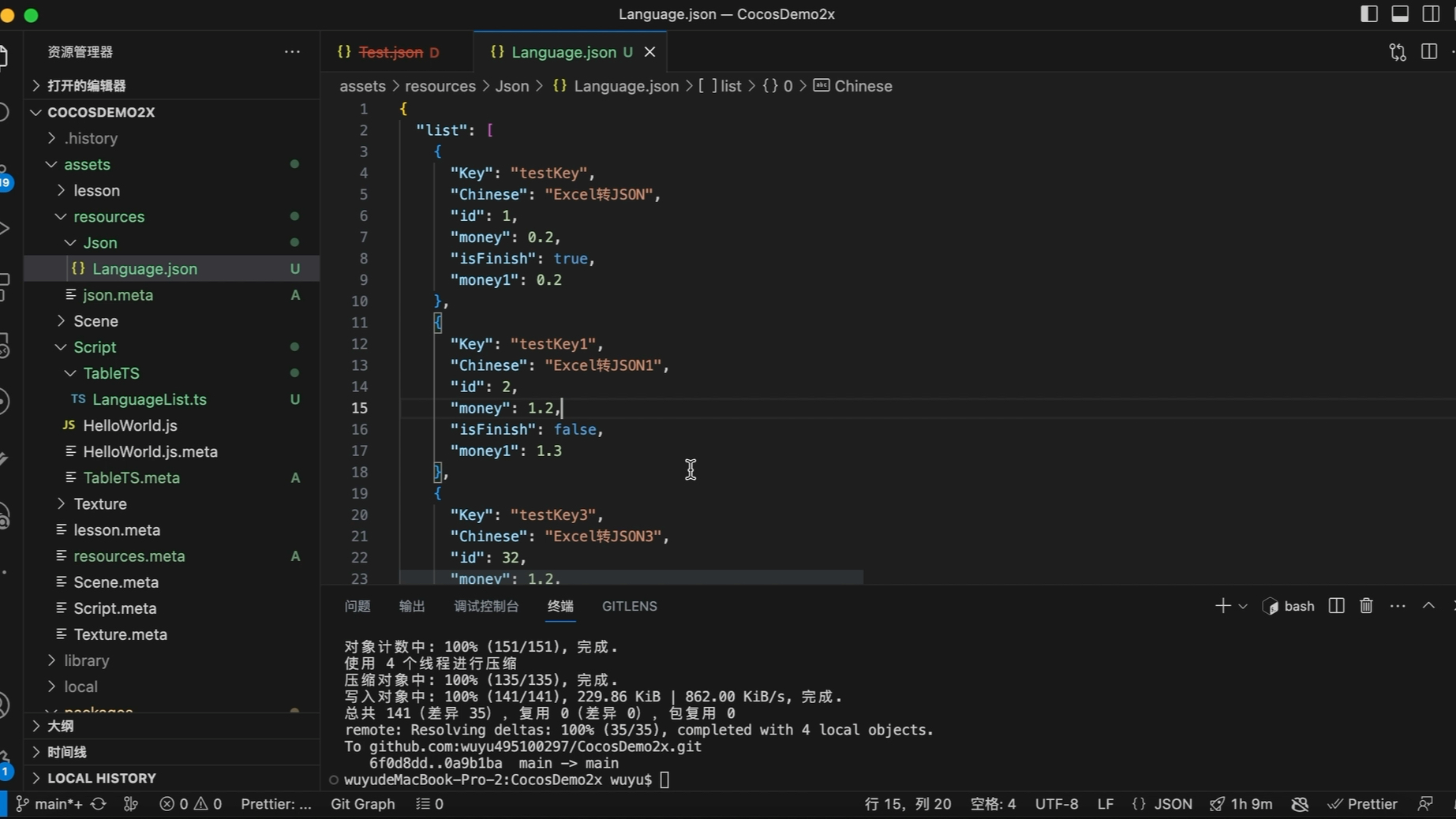Expand the LOCAL HISTORY section
The image size is (1456, 819).
(101, 778)
